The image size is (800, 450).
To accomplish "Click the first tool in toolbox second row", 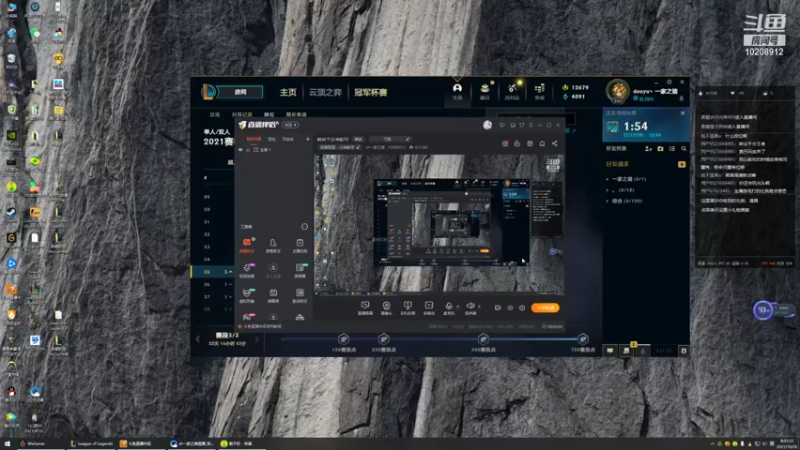I will click(247, 270).
